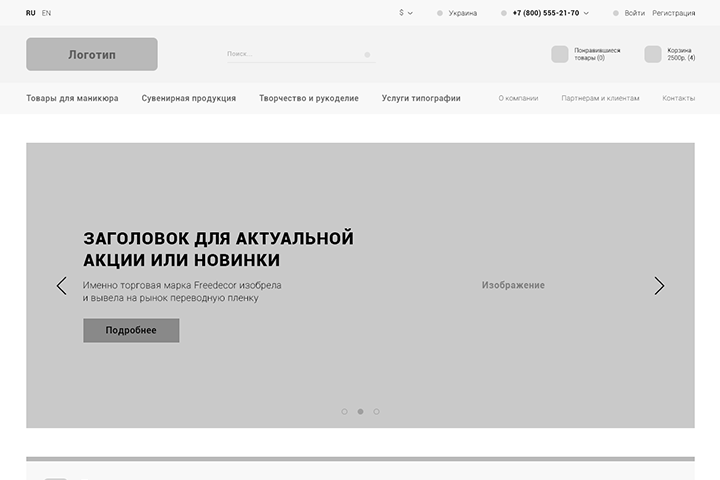Open the Корзина 2500р. (4) link

point(681,54)
